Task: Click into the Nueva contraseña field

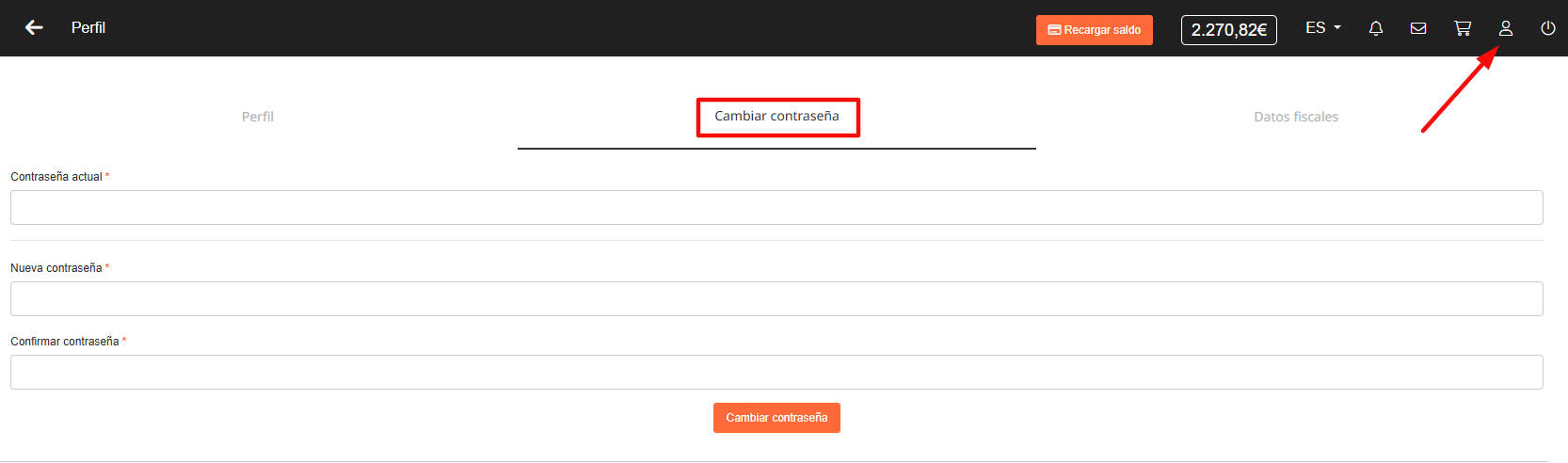Action: tap(776, 299)
